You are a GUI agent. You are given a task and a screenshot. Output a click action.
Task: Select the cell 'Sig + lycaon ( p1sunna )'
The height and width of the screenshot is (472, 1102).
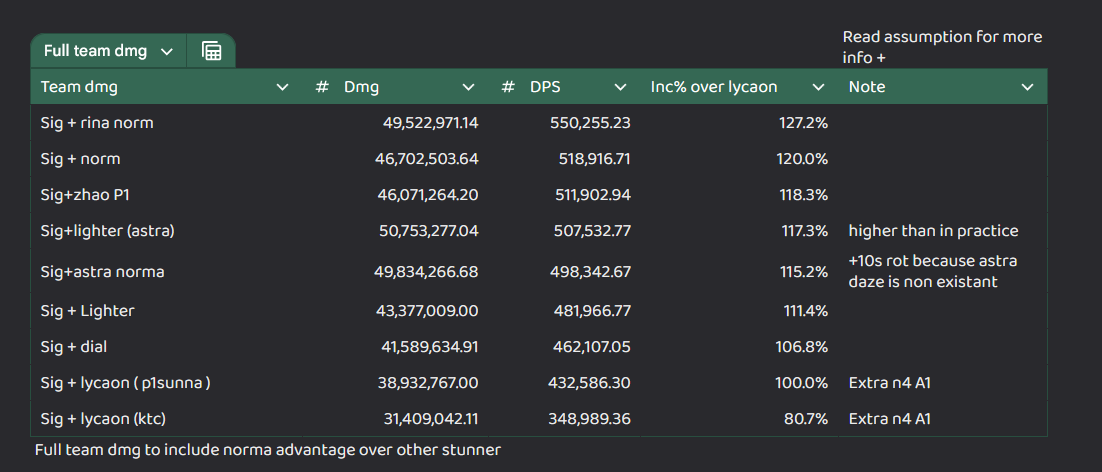(x=126, y=383)
